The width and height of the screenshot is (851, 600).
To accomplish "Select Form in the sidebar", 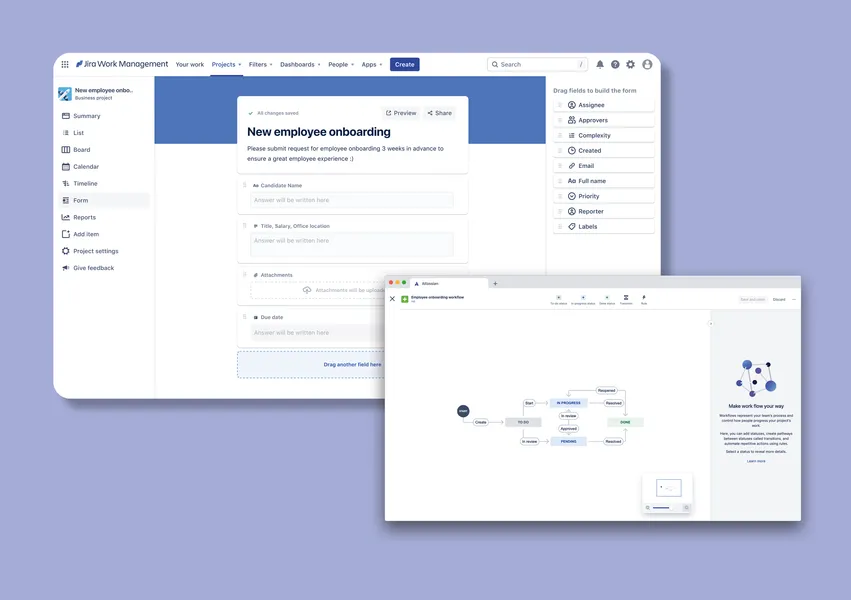I will (104, 200).
